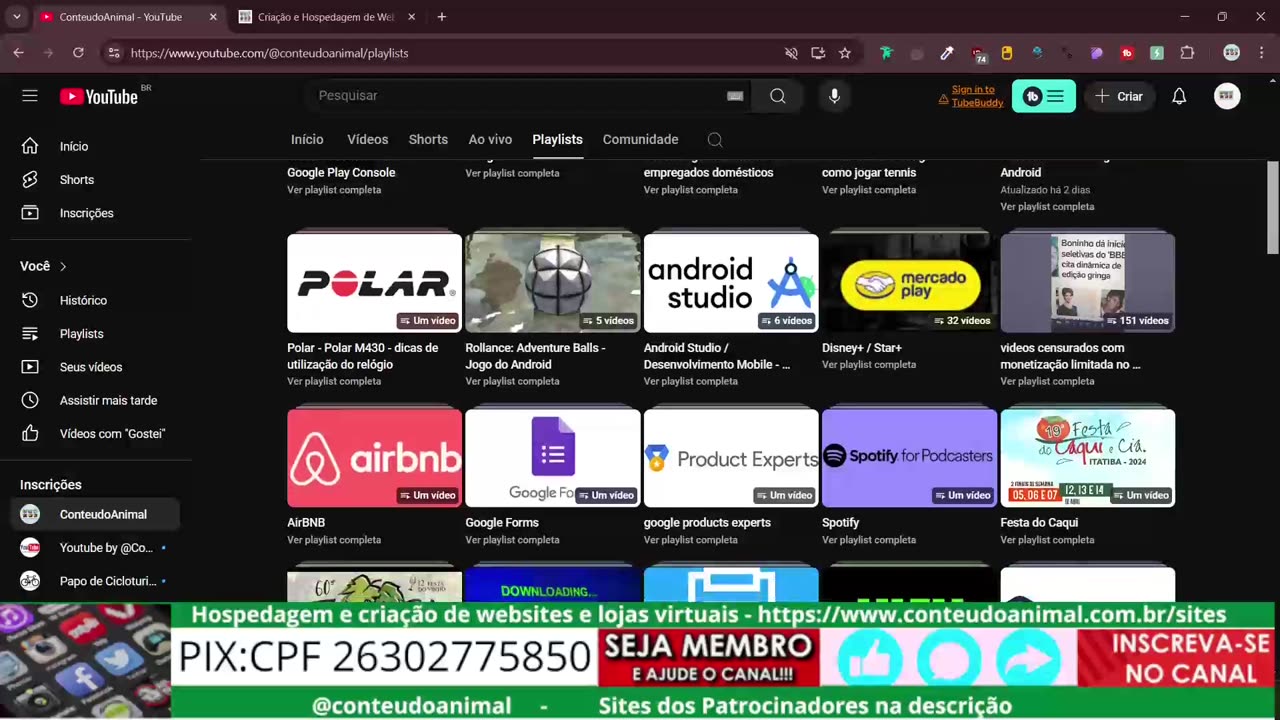The height and width of the screenshot is (720, 1280).
Task: Switch to the channel Shorts tab
Action: click(428, 140)
